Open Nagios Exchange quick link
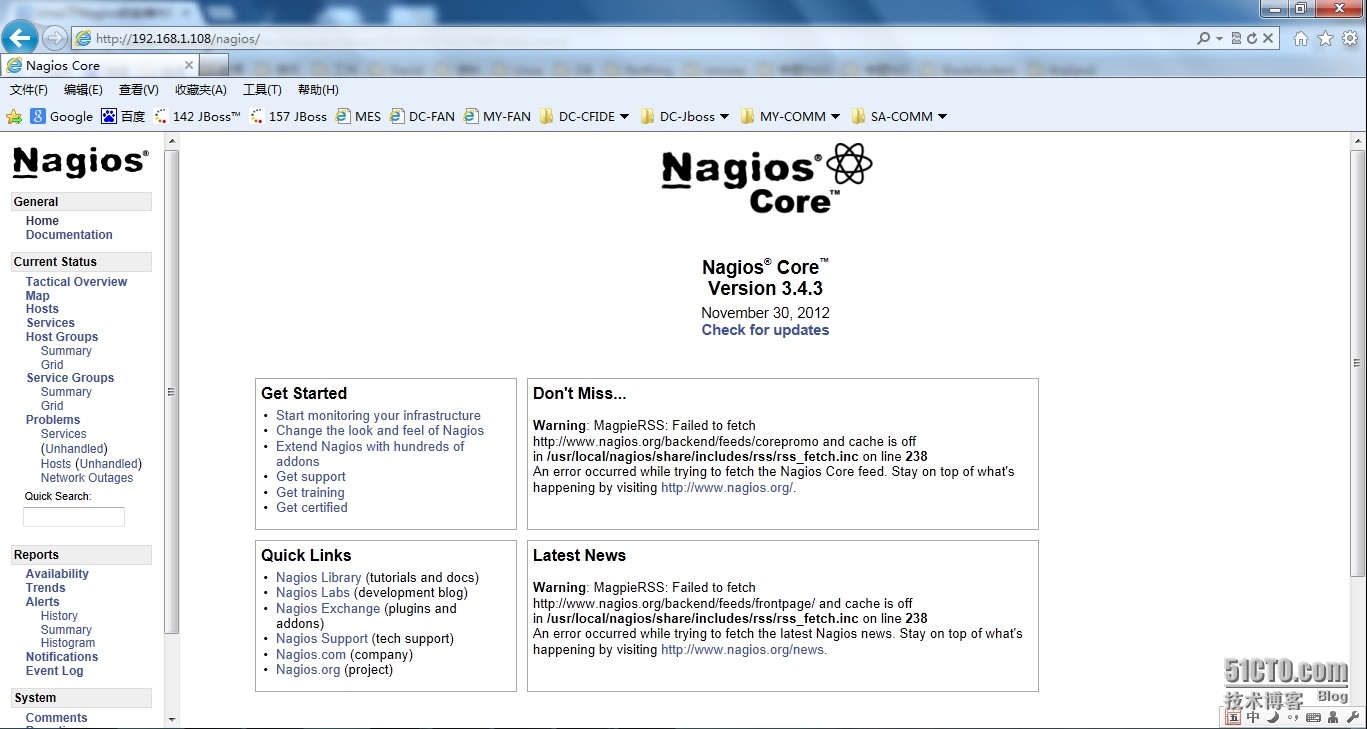Viewport: 1367px width, 729px height. (328, 609)
